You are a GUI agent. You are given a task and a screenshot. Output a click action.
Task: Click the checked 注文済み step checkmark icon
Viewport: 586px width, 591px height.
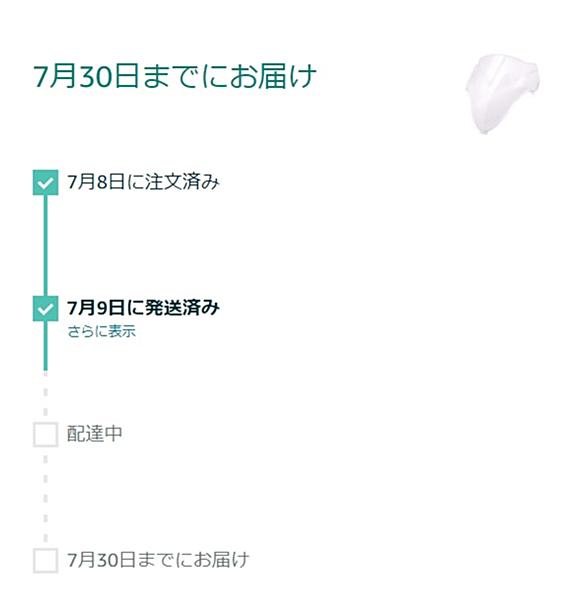tap(46, 183)
